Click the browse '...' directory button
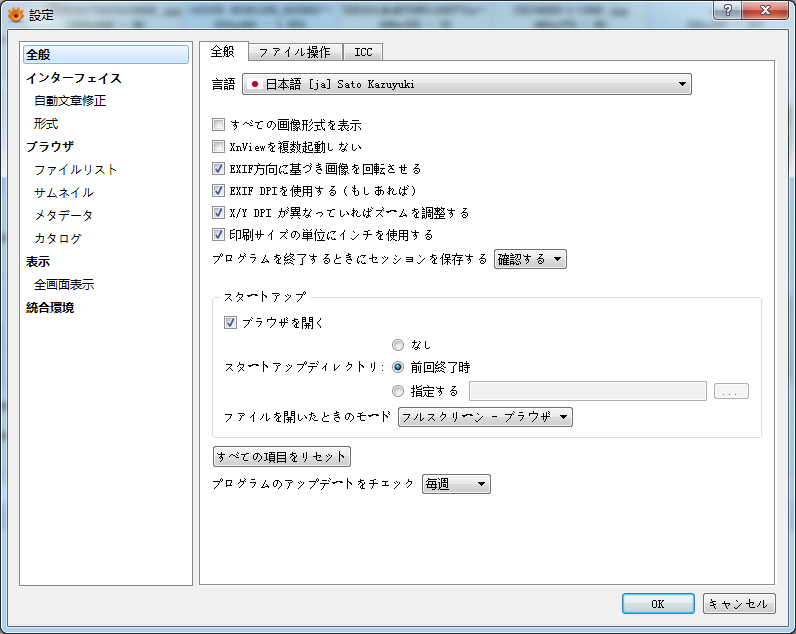The width and height of the screenshot is (796, 634). point(731,391)
